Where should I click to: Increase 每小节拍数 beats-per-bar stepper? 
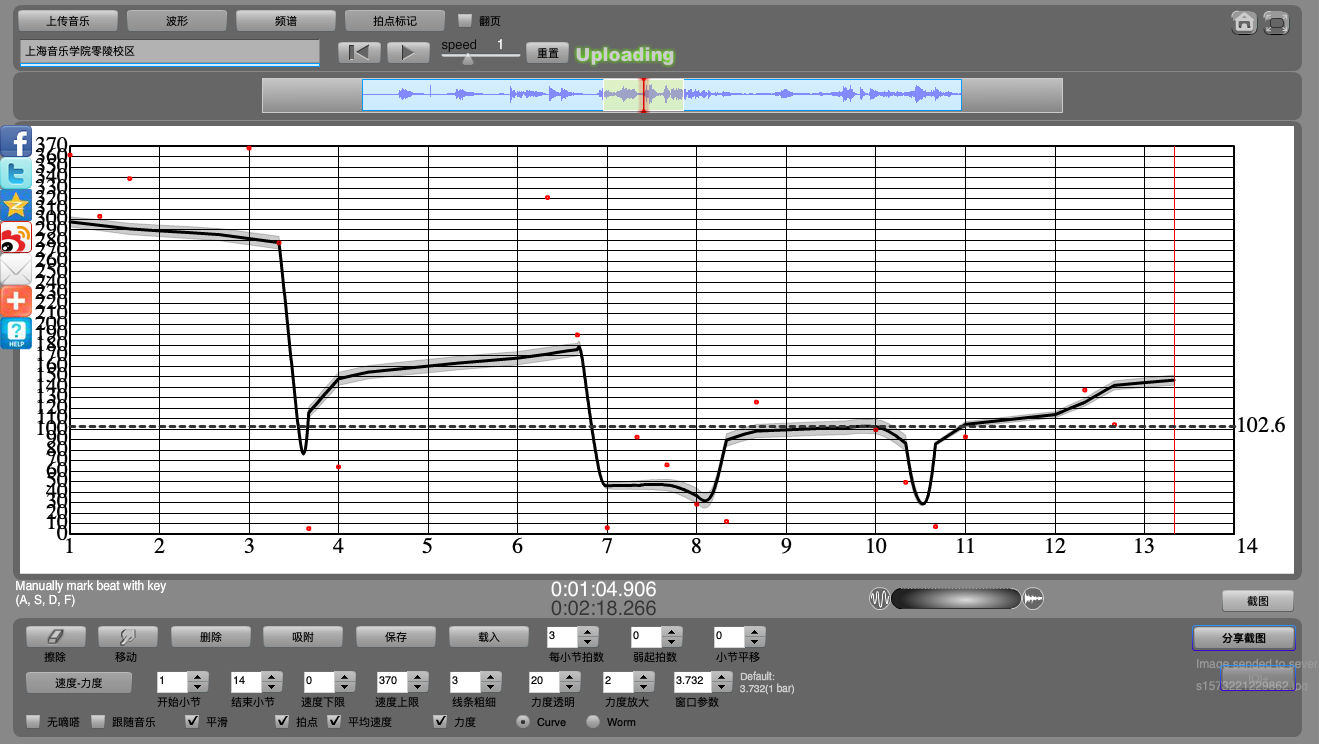point(588,631)
